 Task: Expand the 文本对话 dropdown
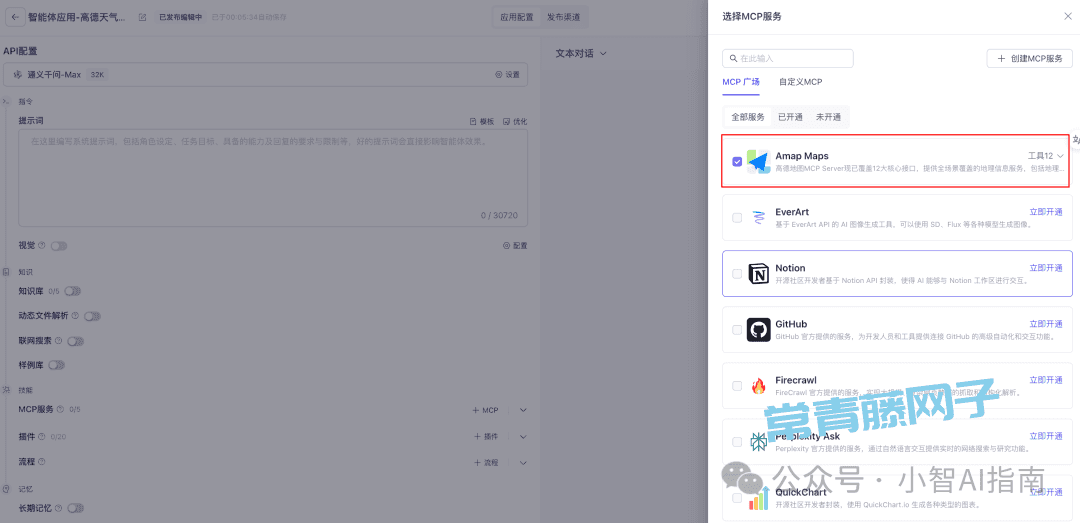pyautogui.click(x=581, y=53)
